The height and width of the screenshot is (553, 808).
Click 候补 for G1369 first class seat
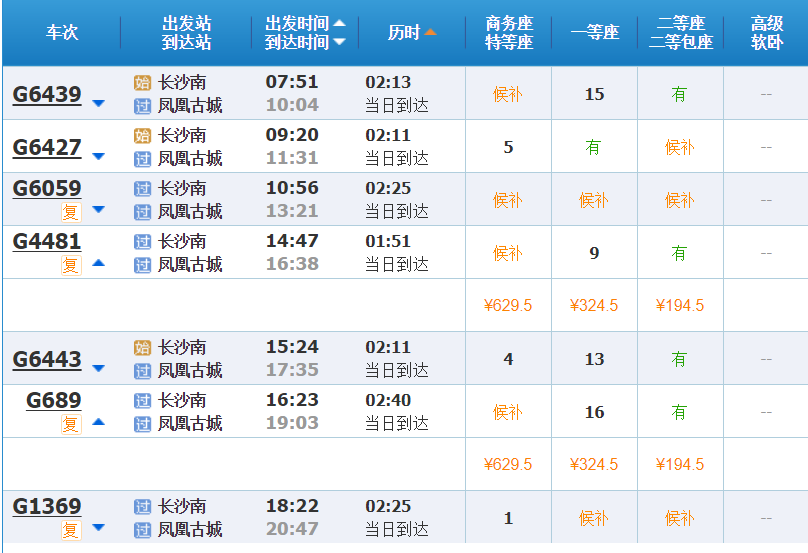click(x=594, y=518)
